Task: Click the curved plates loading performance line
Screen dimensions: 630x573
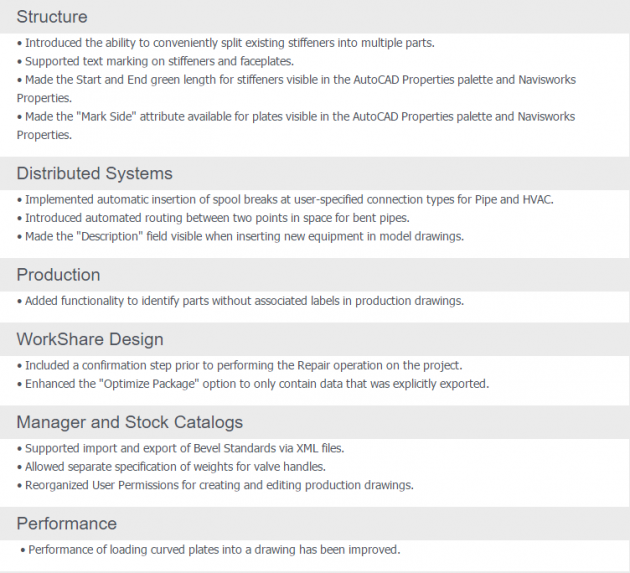Action: point(211,550)
